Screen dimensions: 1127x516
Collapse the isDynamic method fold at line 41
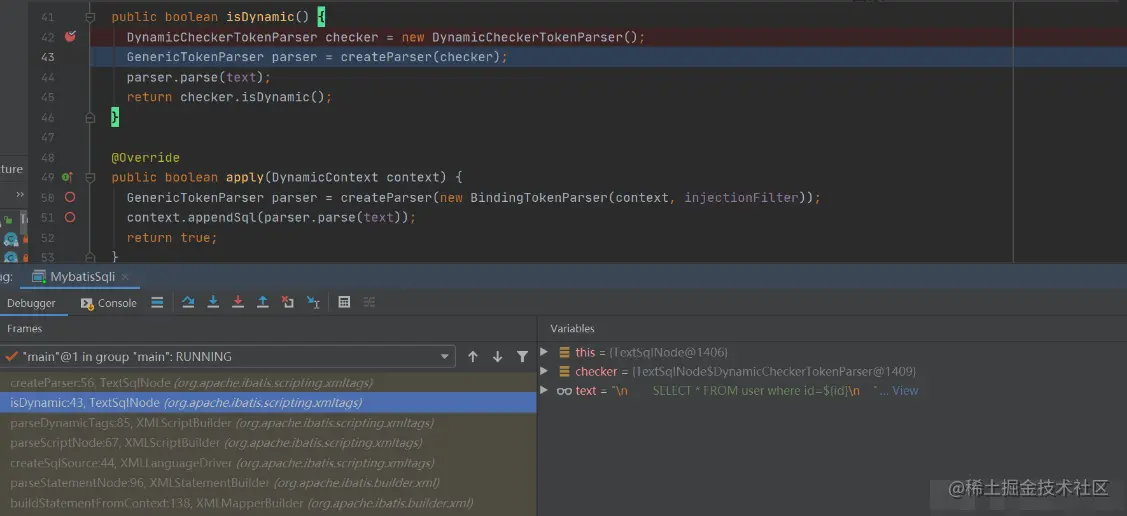click(91, 17)
